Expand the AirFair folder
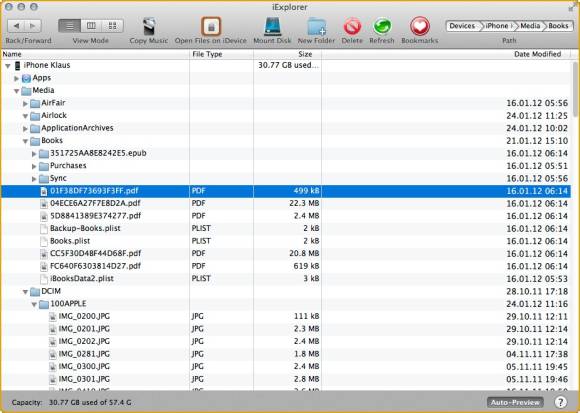The image size is (580, 413). (26, 104)
